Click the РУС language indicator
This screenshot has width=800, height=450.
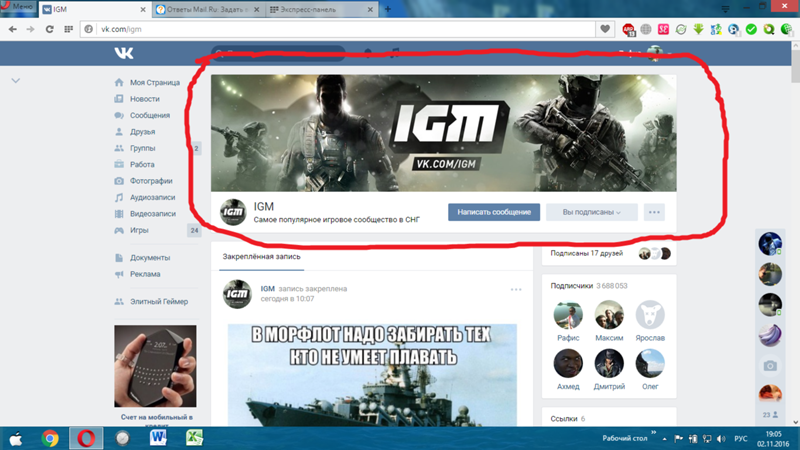(x=741, y=439)
